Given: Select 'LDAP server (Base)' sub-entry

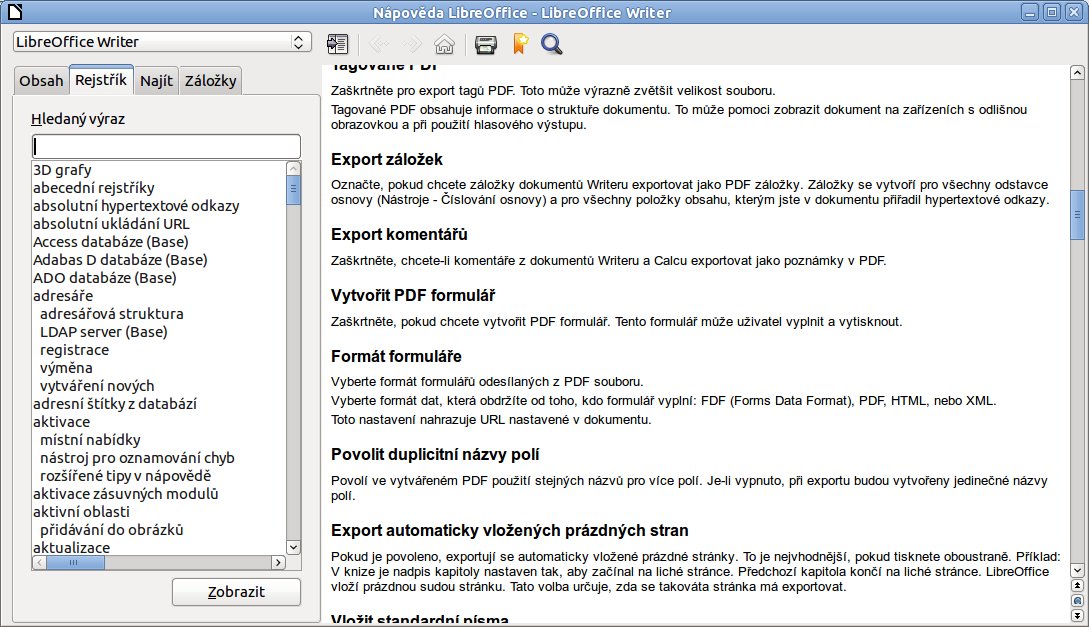Looking at the screenshot, I should pos(103,332).
